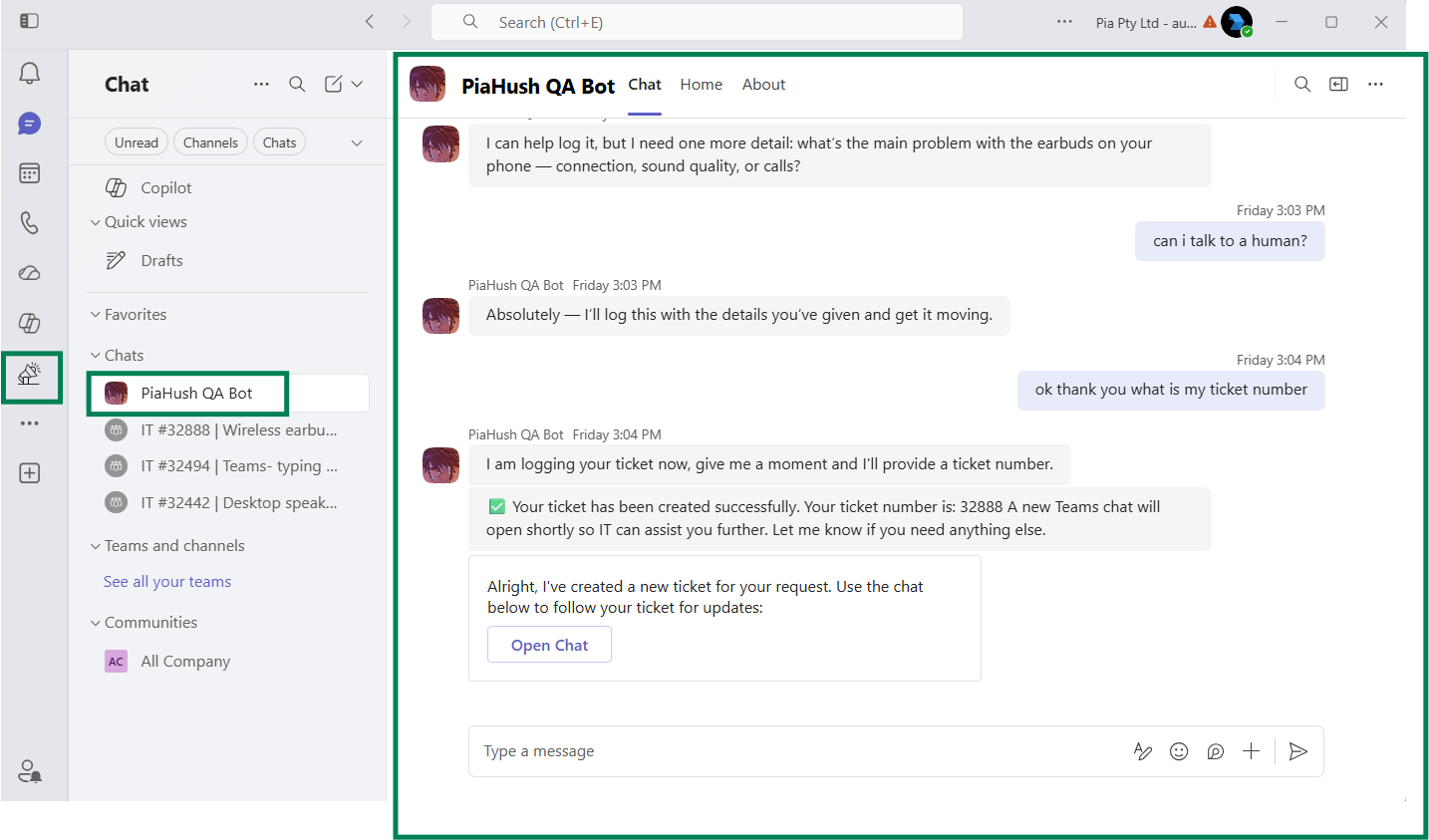Open chat IT #32888 Wireless earbuds
The width and height of the screenshot is (1429, 840).
(x=228, y=430)
